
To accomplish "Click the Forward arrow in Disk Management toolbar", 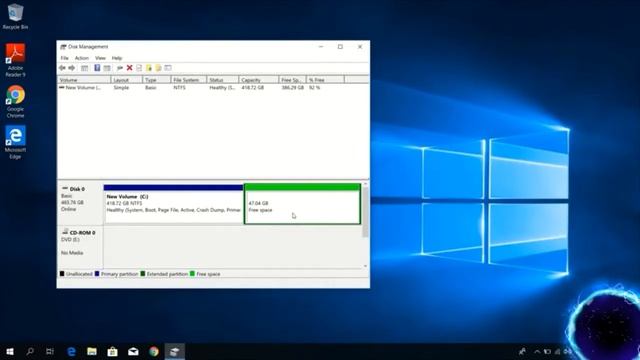I will pyautogui.click(x=72, y=68).
